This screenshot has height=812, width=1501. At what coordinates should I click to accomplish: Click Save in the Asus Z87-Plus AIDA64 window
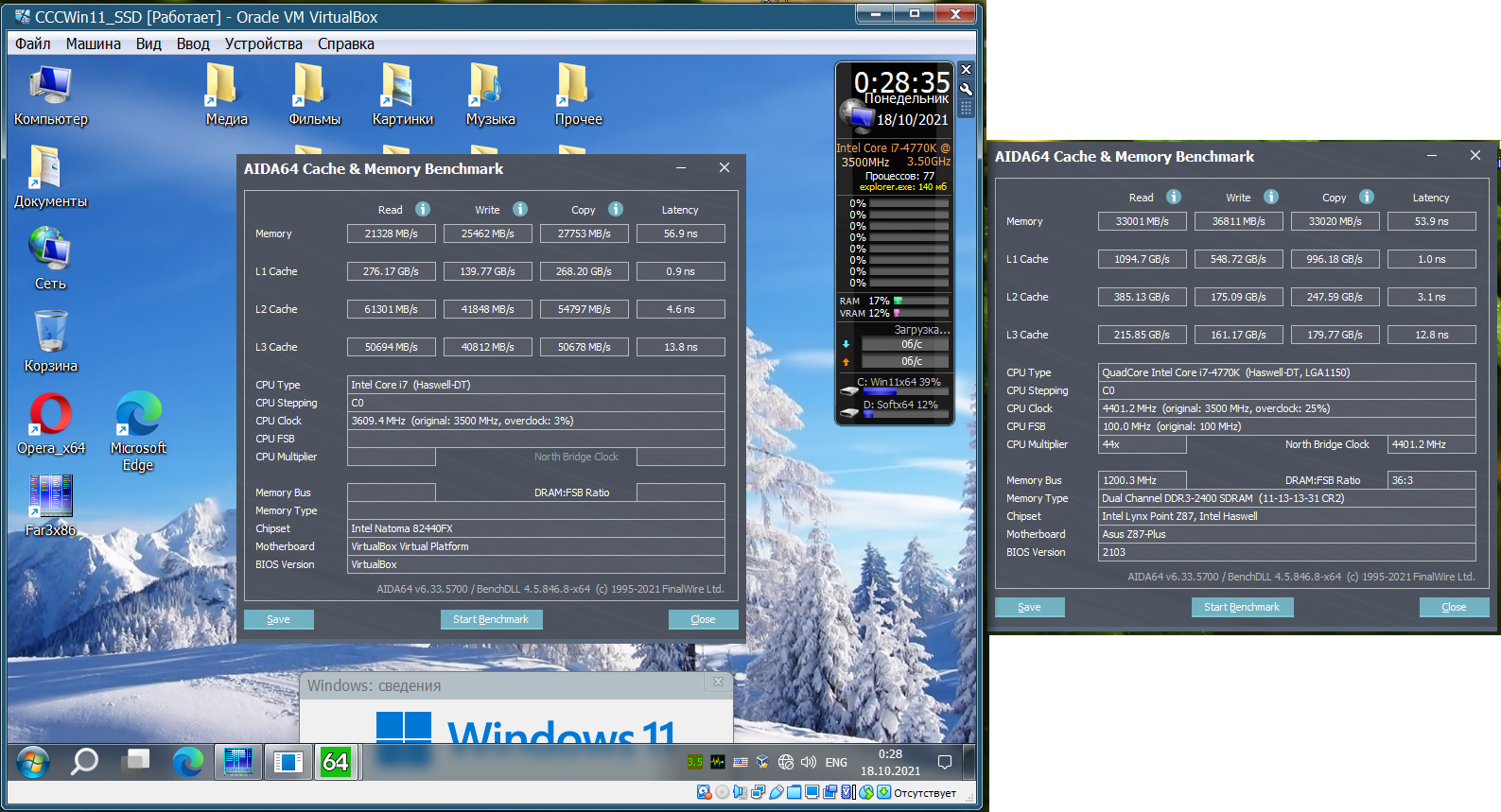click(1029, 607)
